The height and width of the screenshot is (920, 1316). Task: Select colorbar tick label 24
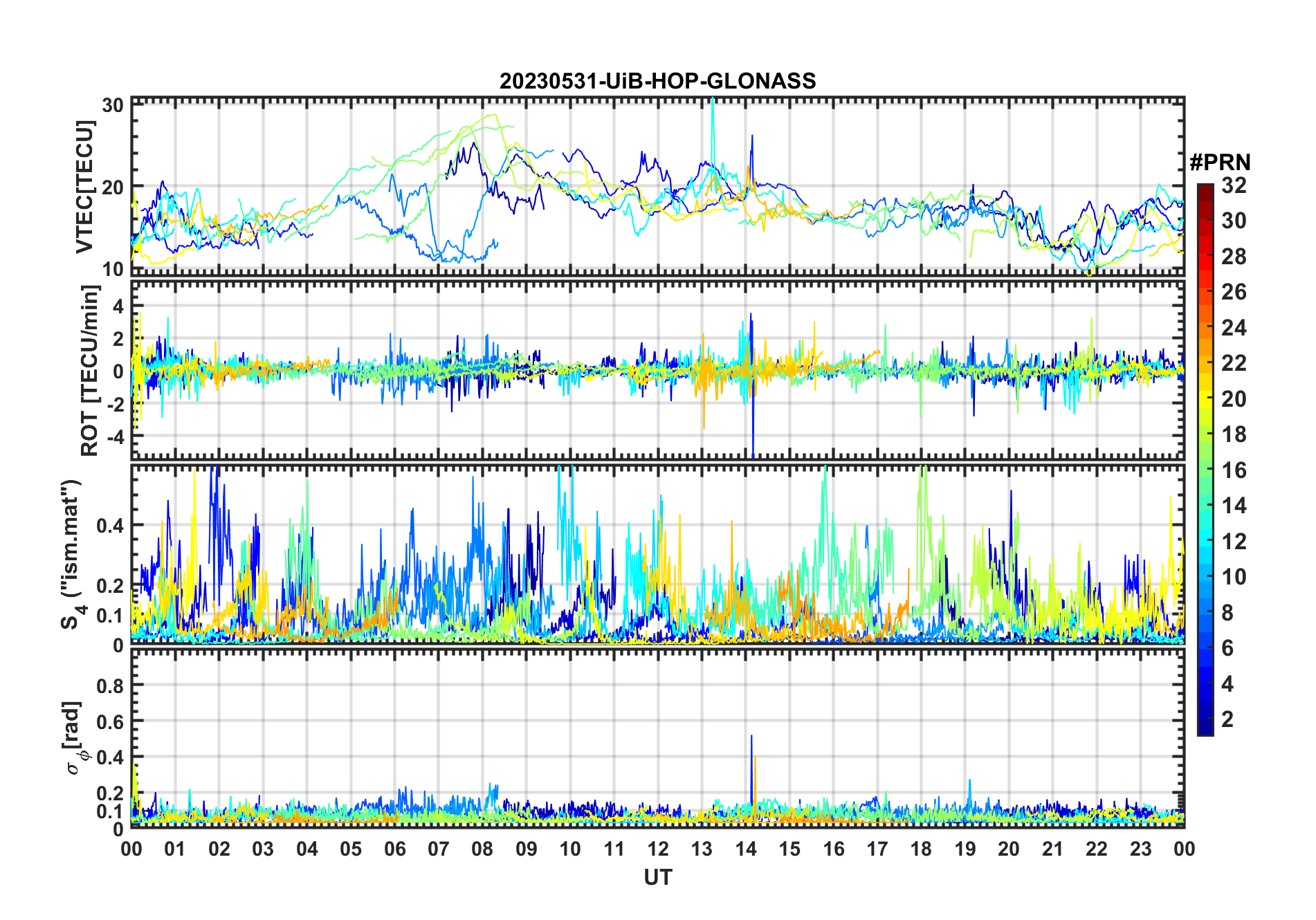point(1234,328)
